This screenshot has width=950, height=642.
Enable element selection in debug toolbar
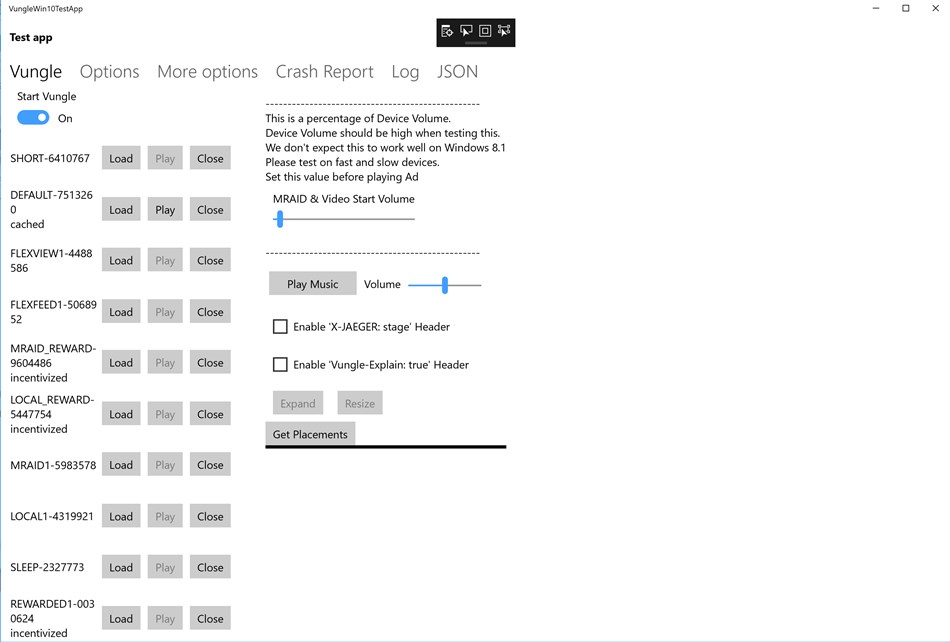(466, 31)
